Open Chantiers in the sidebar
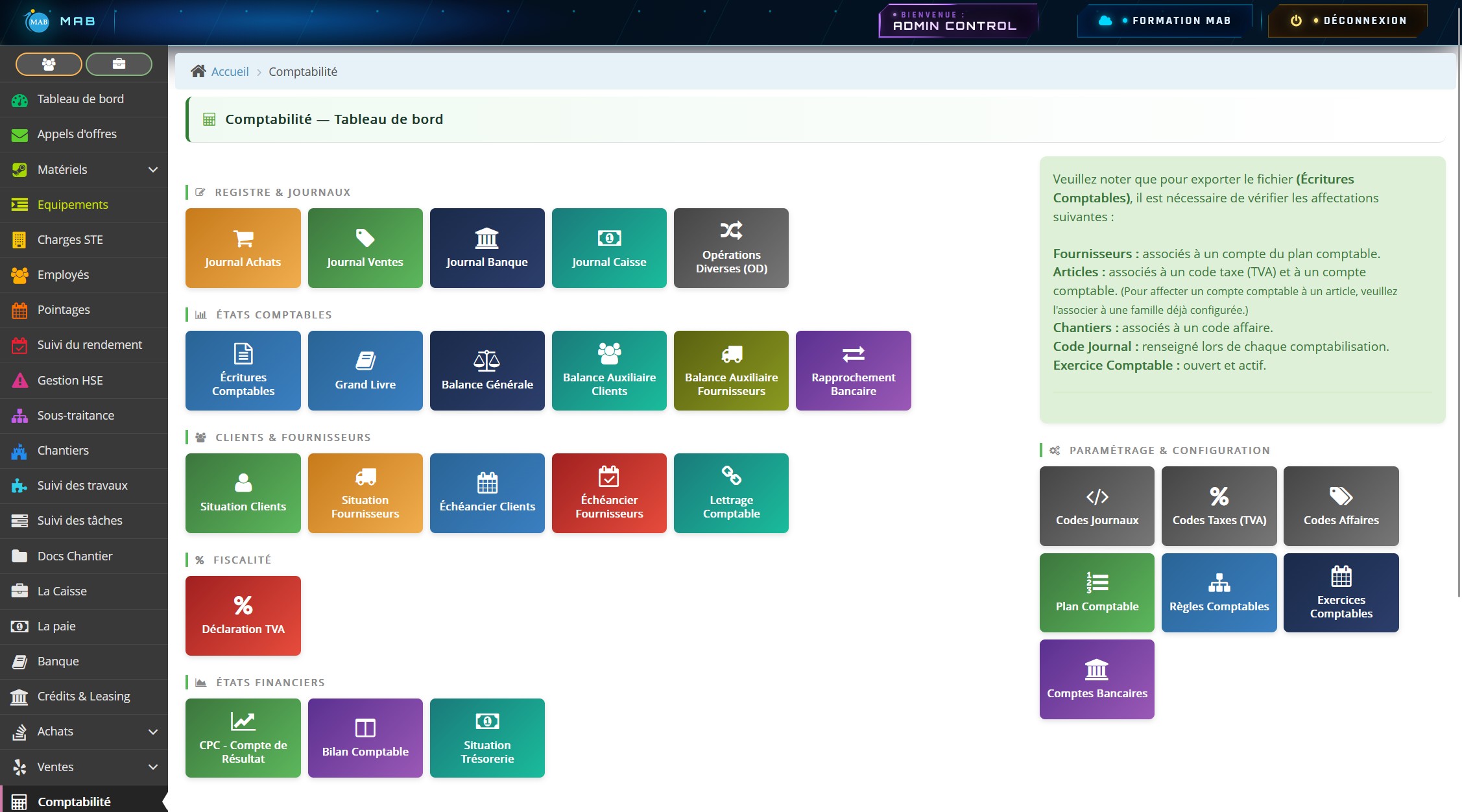The image size is (1462, 812). point(84,451)
